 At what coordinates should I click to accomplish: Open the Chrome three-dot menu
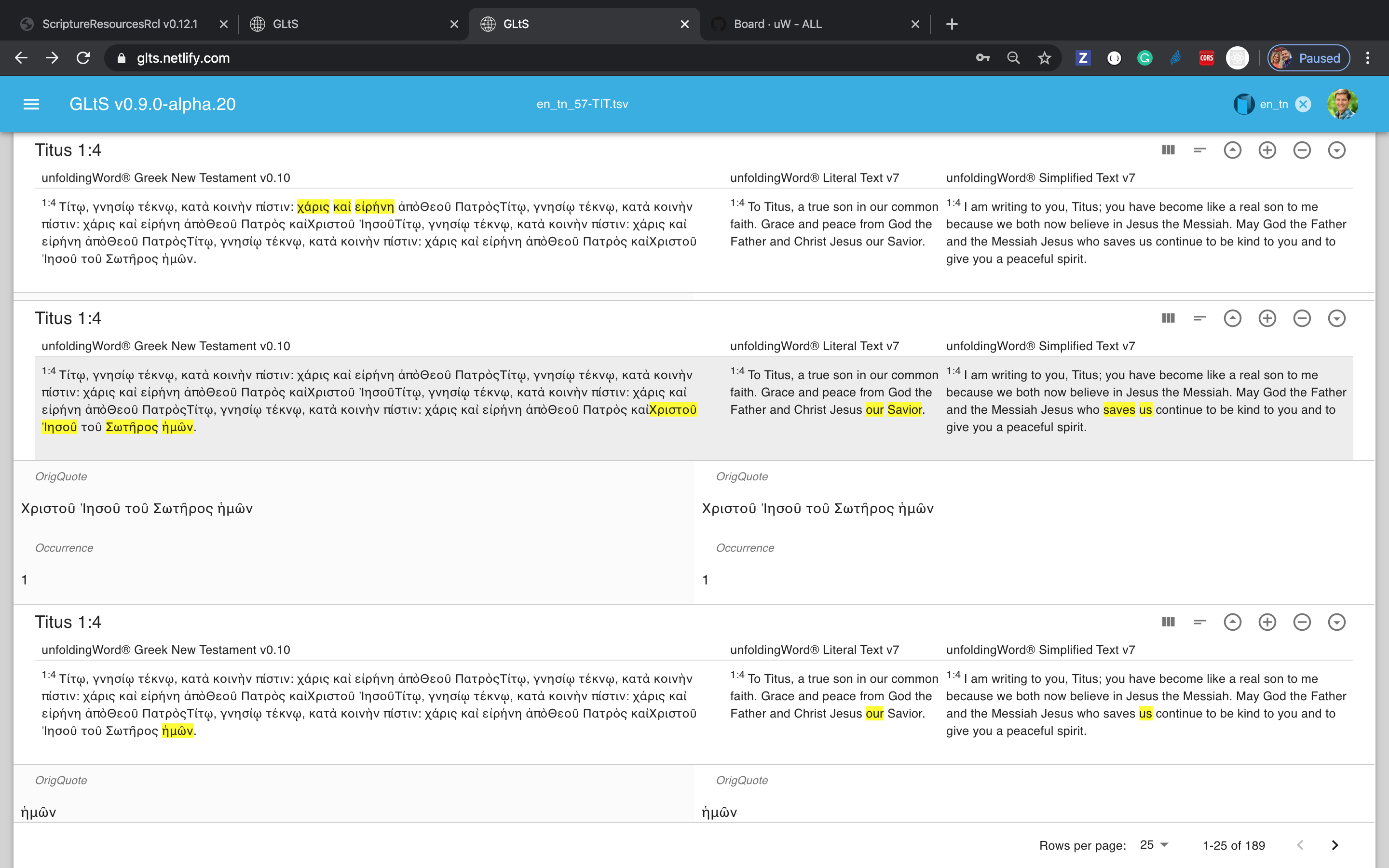pyautogui.click(x=1368, y=58)
